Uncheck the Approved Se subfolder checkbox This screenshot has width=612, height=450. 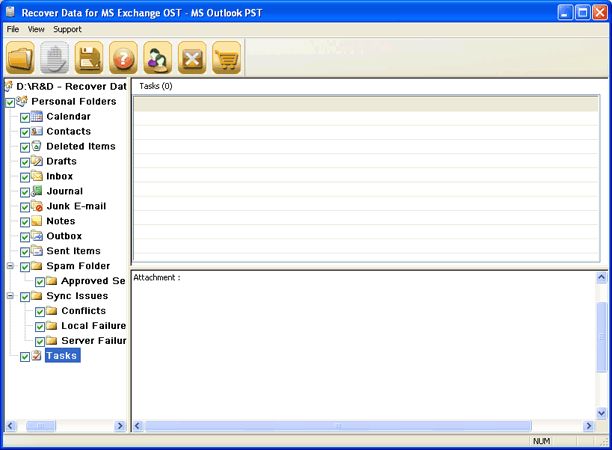(40, 282)
